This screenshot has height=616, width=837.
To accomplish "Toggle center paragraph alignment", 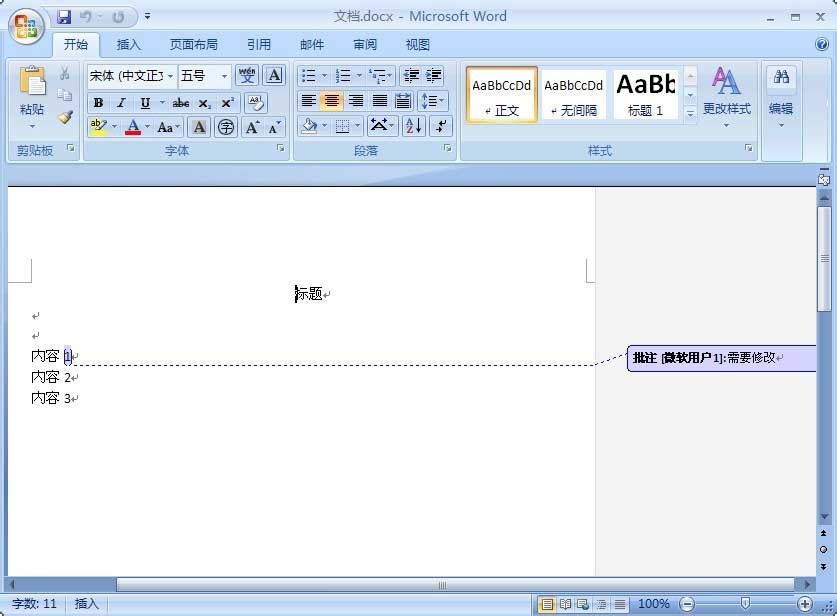I will 332,101.
